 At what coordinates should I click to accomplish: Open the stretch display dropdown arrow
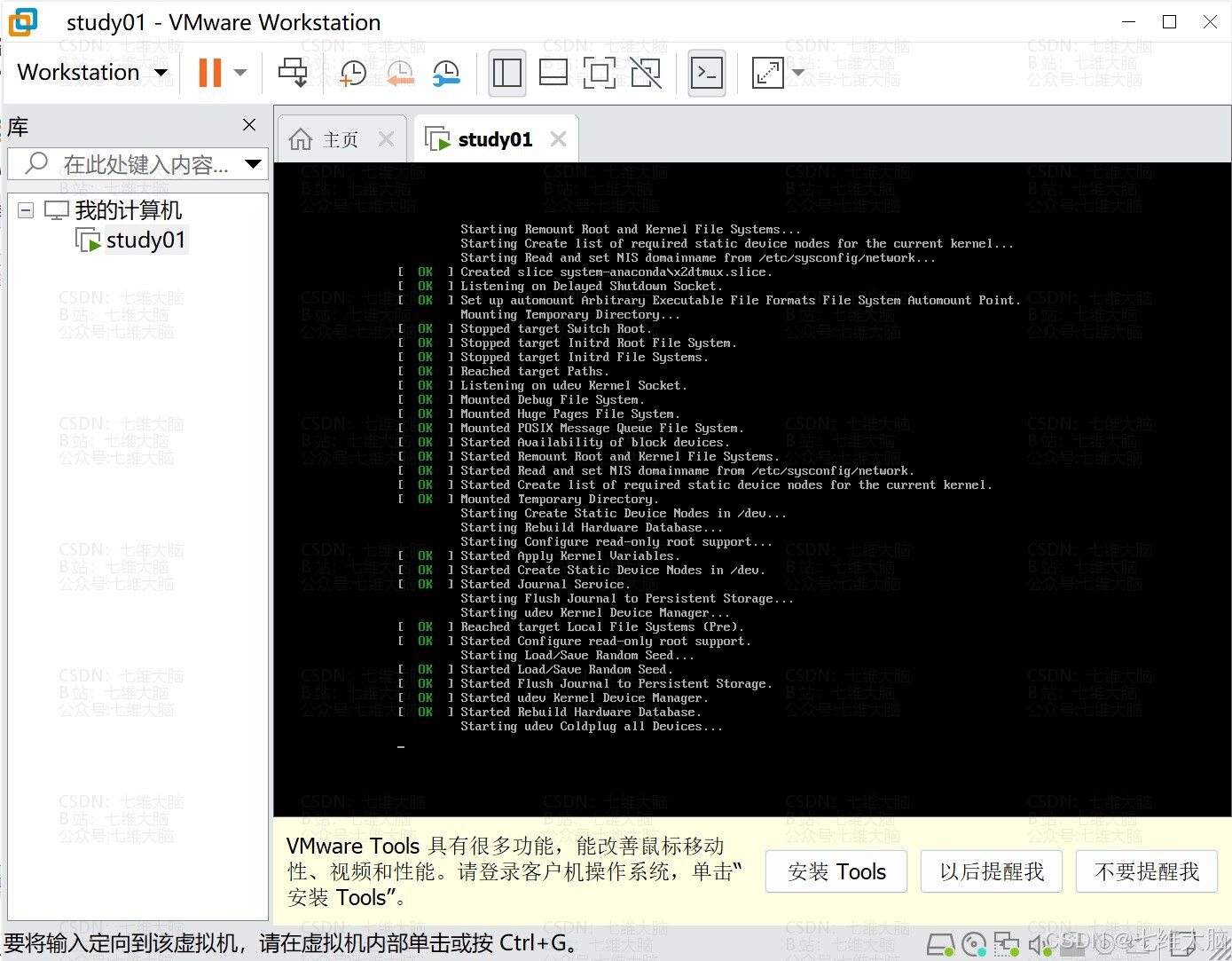pyautogui.click(x=797, y=73)
